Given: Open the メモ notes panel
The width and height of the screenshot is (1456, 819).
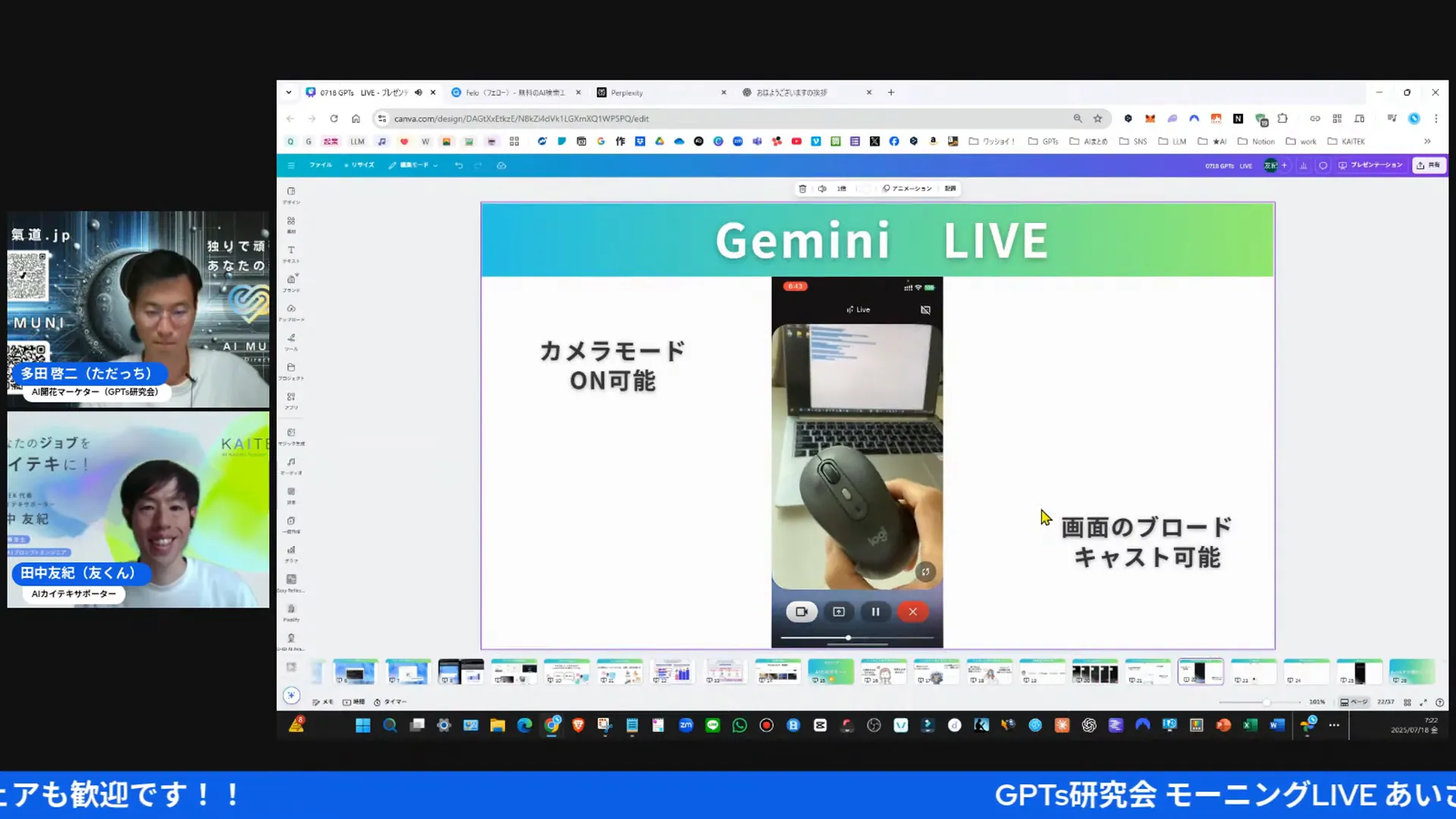Looking at the screenshot, I should tap(323, 702).
